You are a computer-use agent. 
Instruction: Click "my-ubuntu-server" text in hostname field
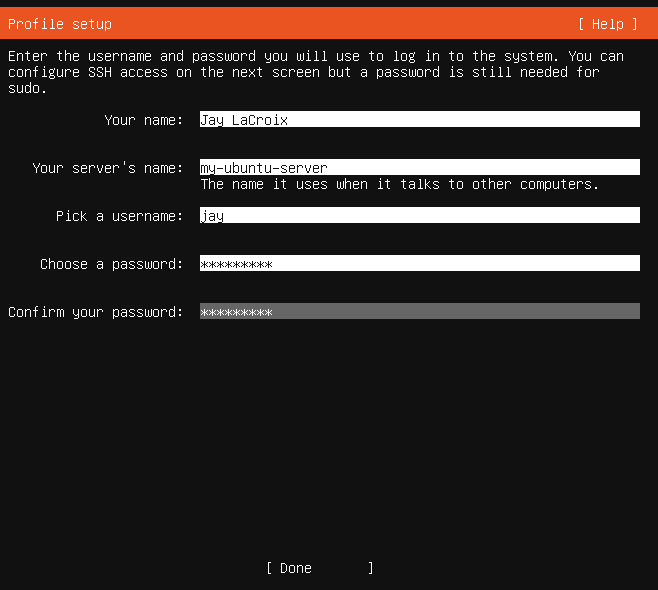(264, 168)
